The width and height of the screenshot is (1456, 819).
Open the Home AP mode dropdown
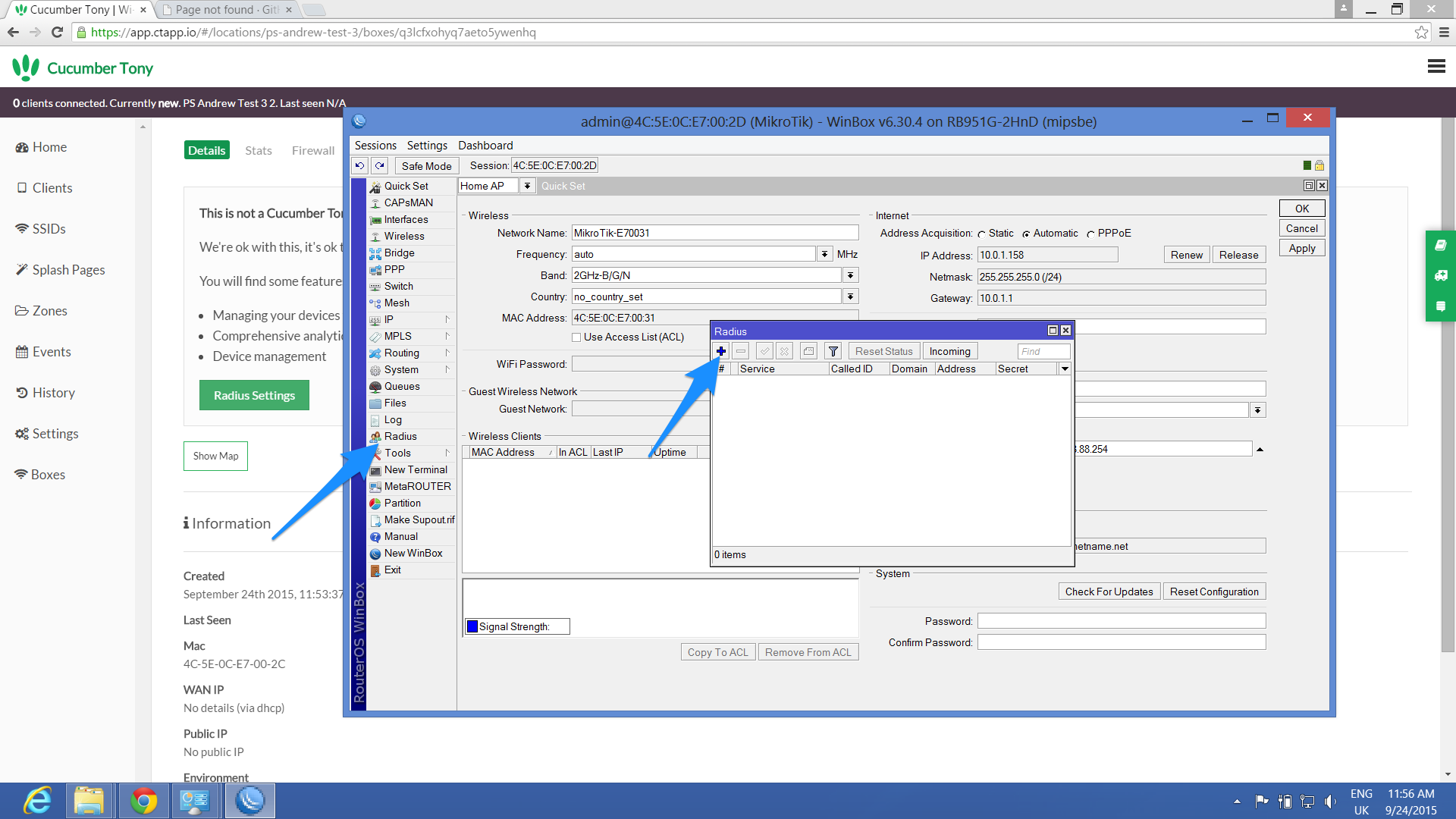coord(527,186)
